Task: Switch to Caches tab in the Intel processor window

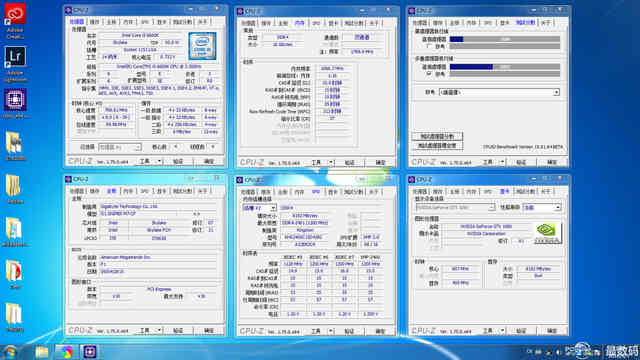Action: coord(94,22)
